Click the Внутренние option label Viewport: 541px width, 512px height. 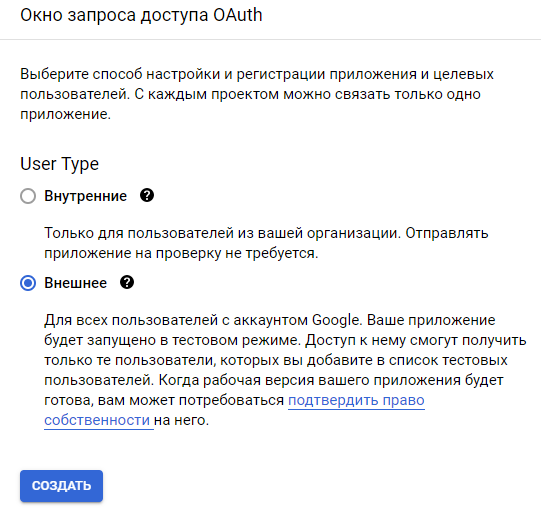(86, 196)
